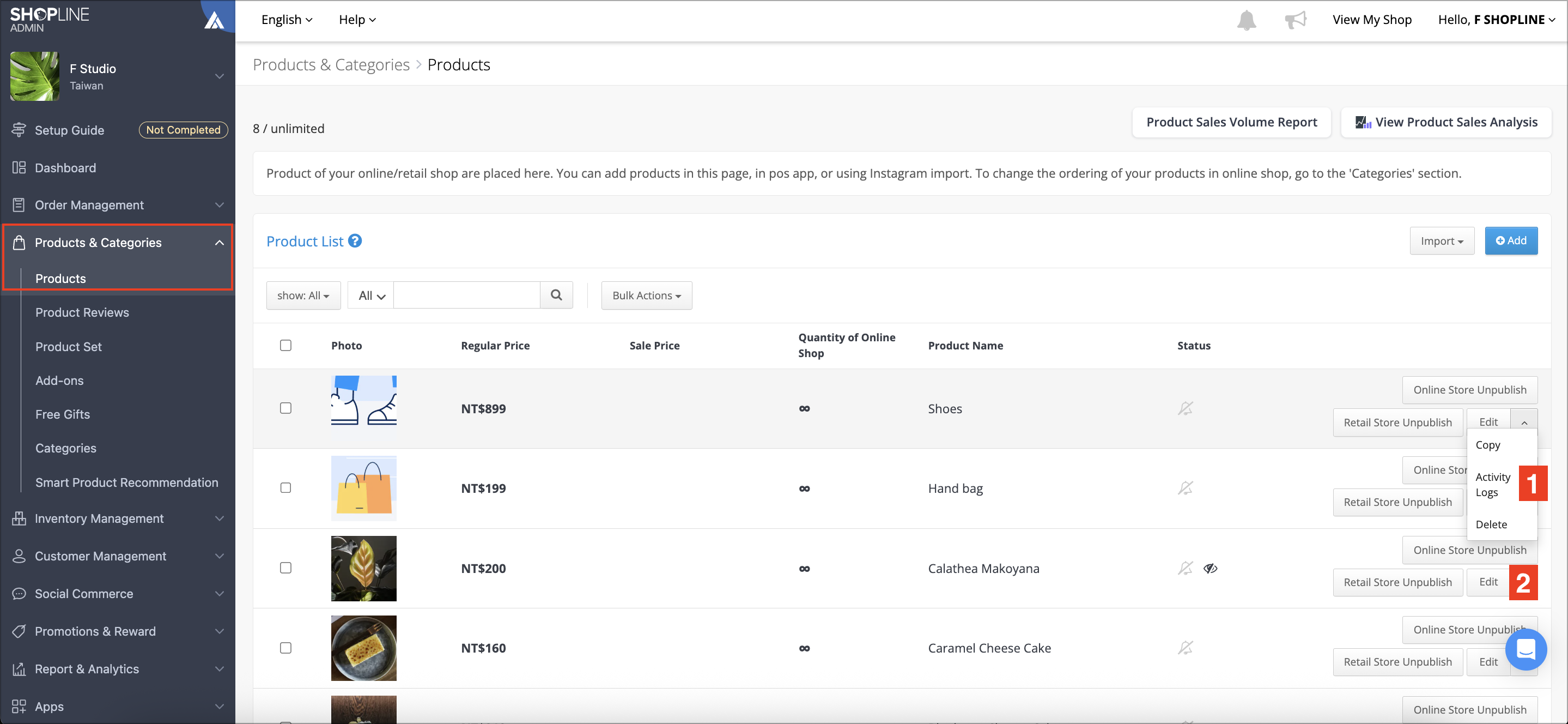The image size is (1568, 724).
Task: Open the Product Sales Volume Report
Action: [x=1231, y=122]
